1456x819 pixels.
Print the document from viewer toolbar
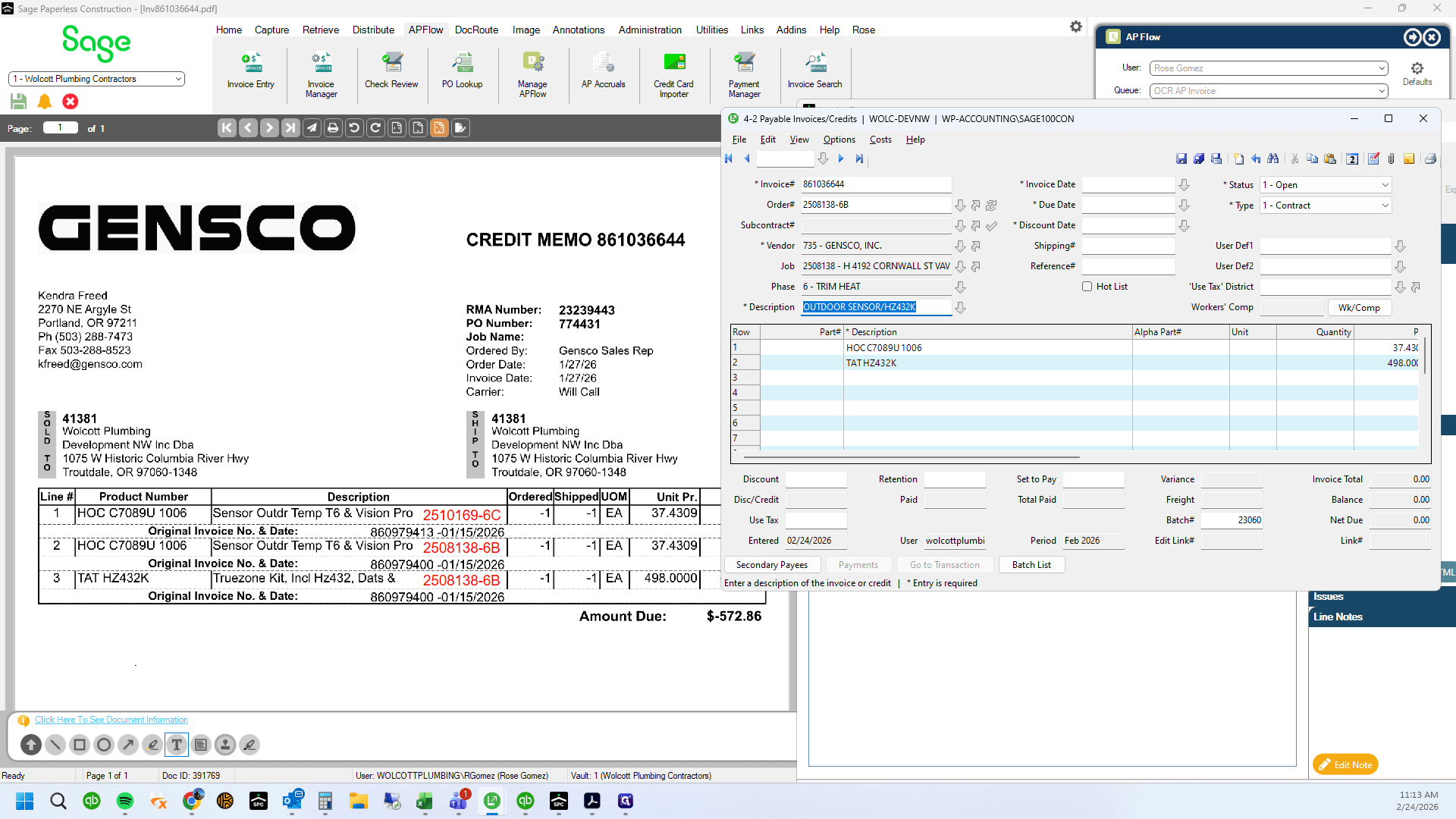click(333, 128)
